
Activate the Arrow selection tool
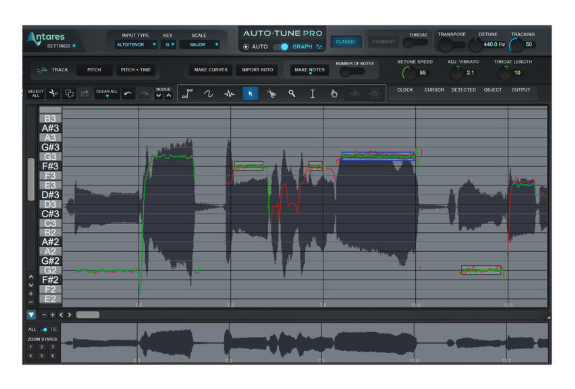[x=250, y=94]
